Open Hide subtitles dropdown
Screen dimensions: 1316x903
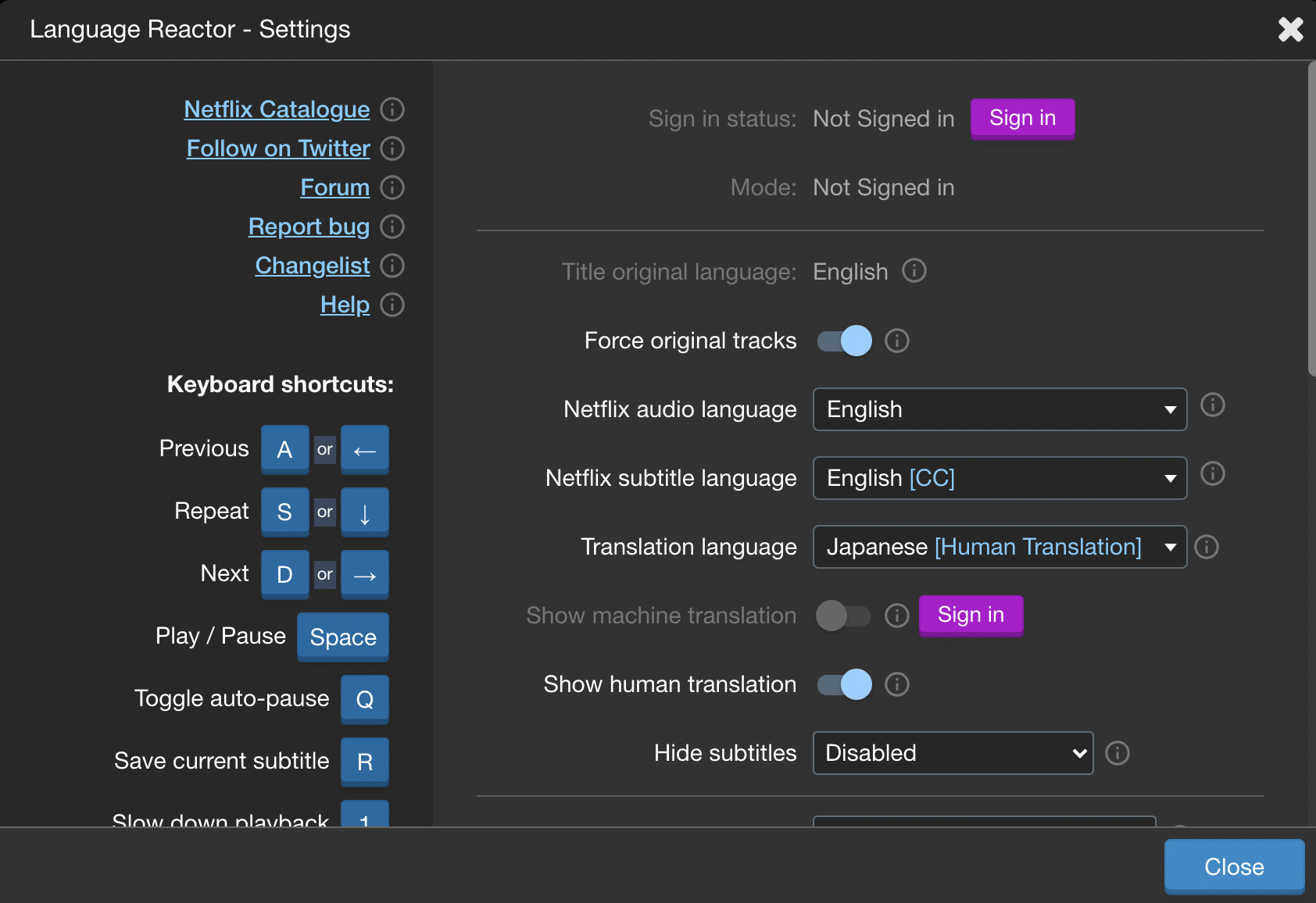(x=953, y=753)
